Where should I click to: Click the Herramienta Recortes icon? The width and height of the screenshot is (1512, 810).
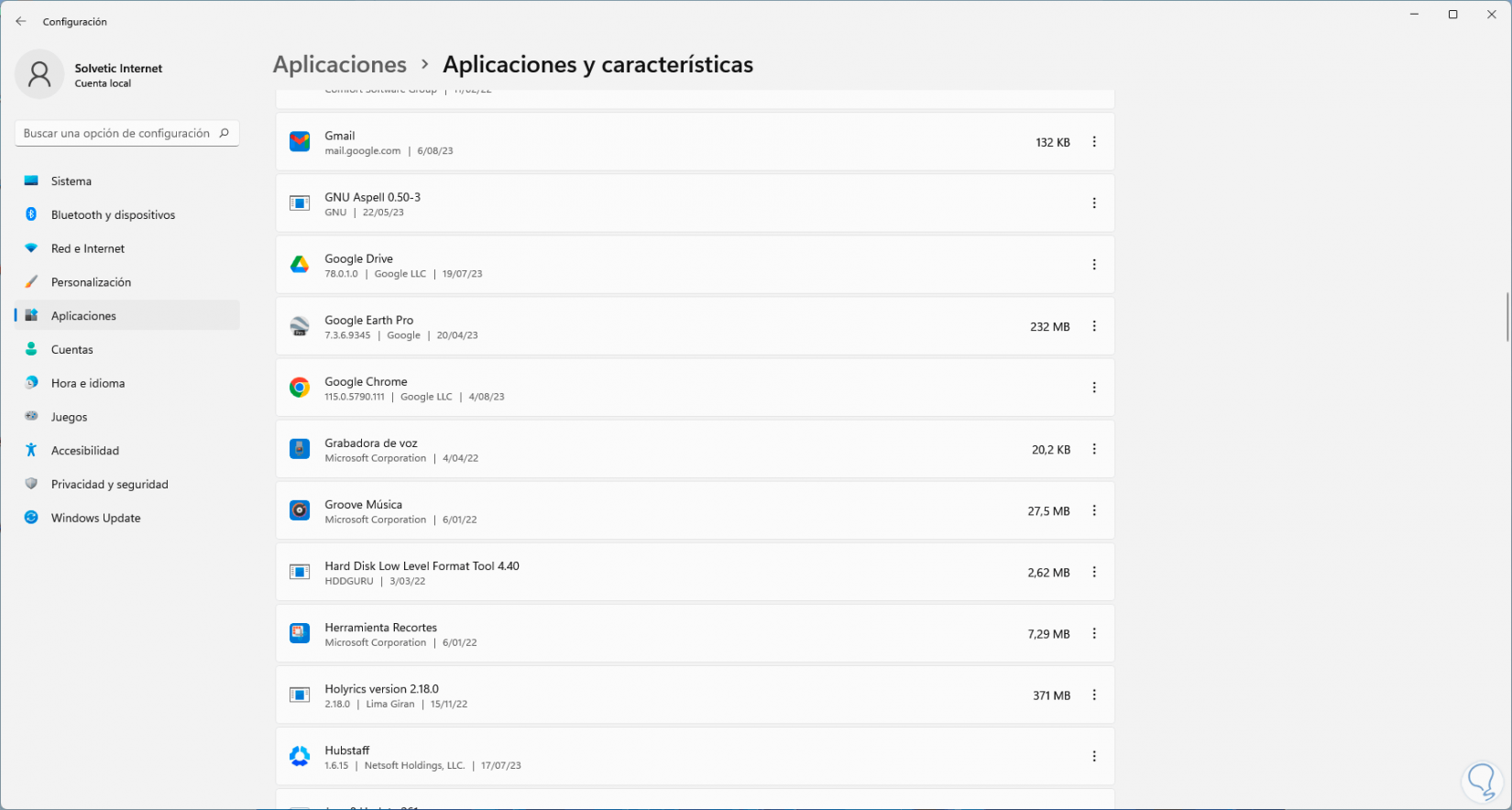coord(300,633)
